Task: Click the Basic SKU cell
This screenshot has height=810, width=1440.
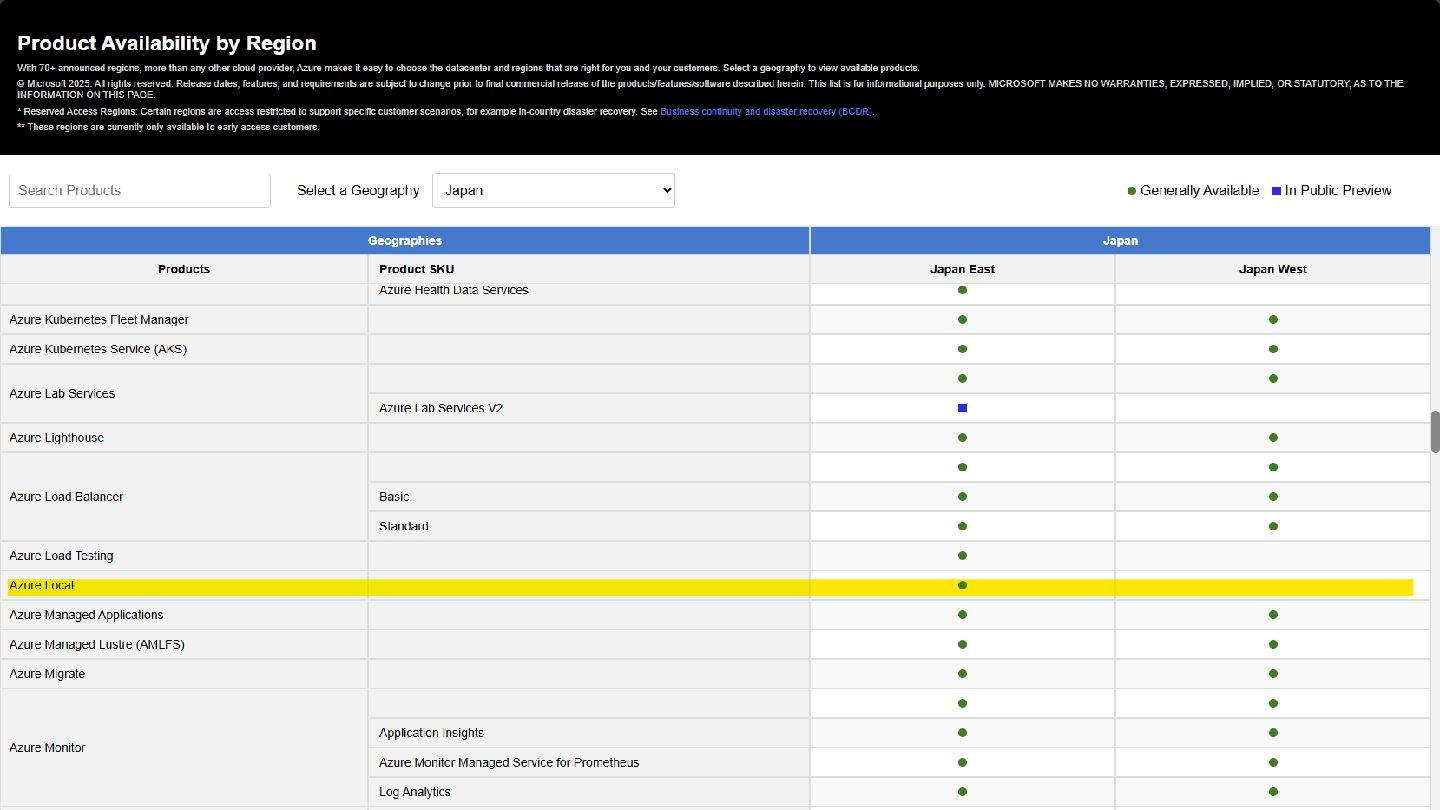Action: 589,497
